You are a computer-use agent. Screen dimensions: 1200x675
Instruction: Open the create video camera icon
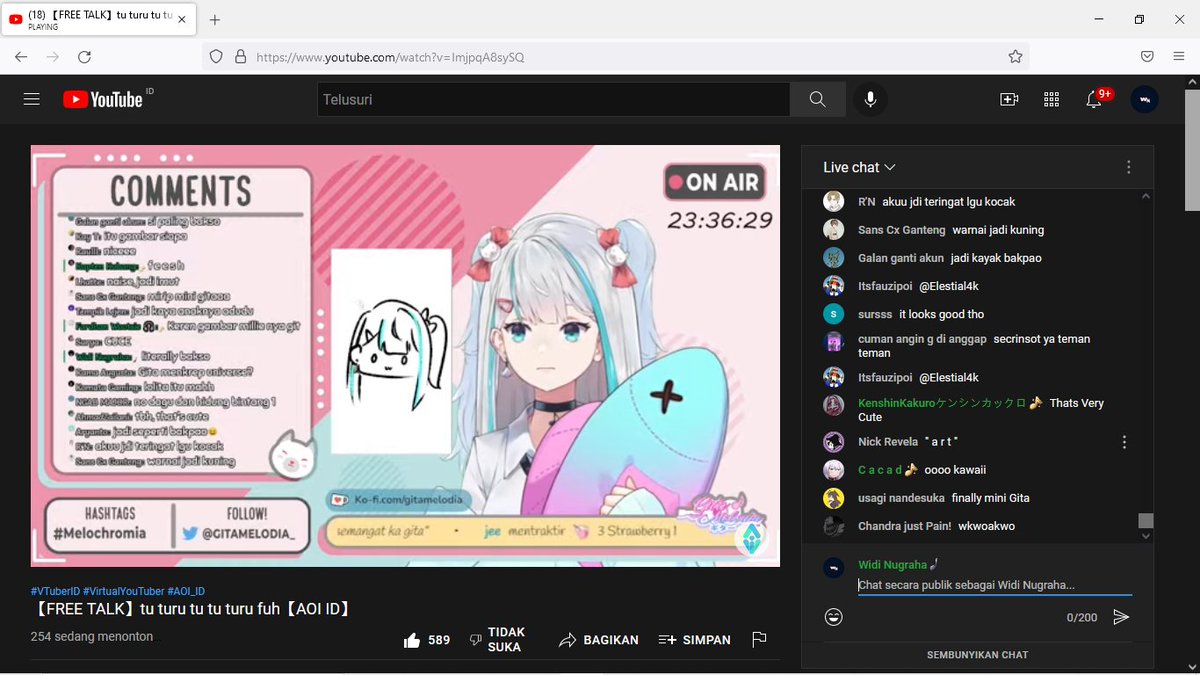[x=1008, y=99]
